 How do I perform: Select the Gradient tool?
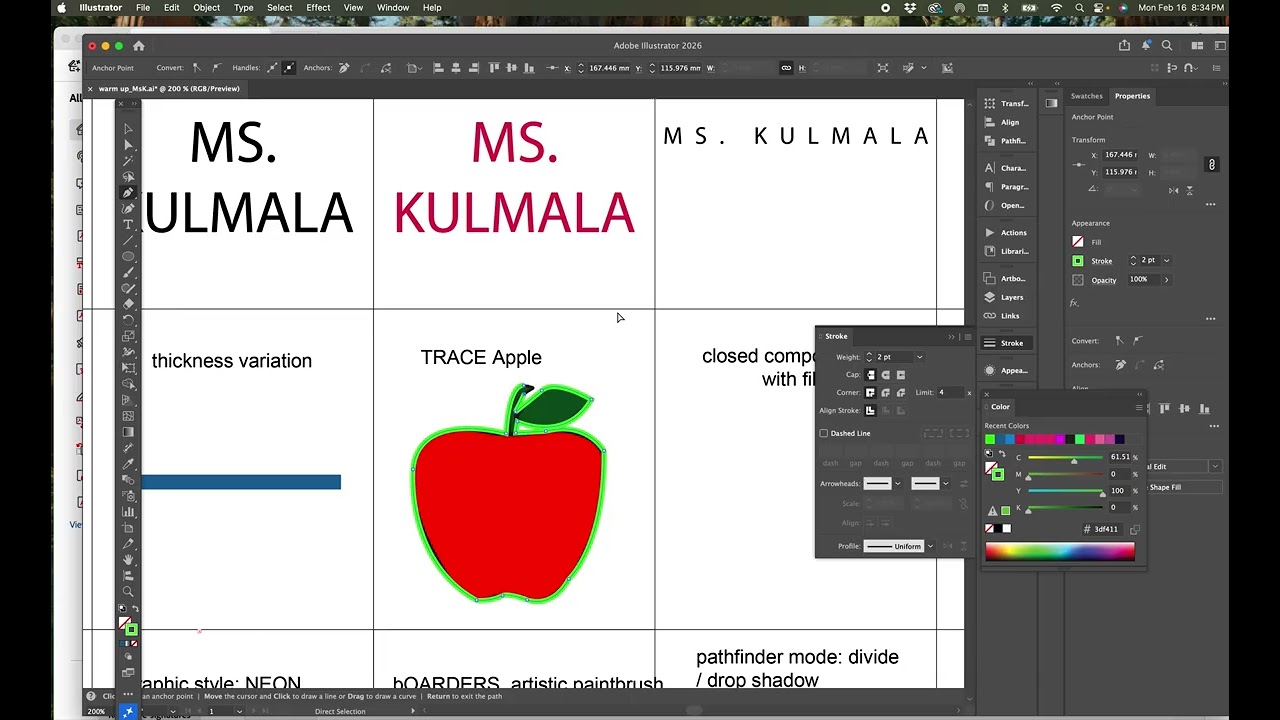[x=128, y=432]
